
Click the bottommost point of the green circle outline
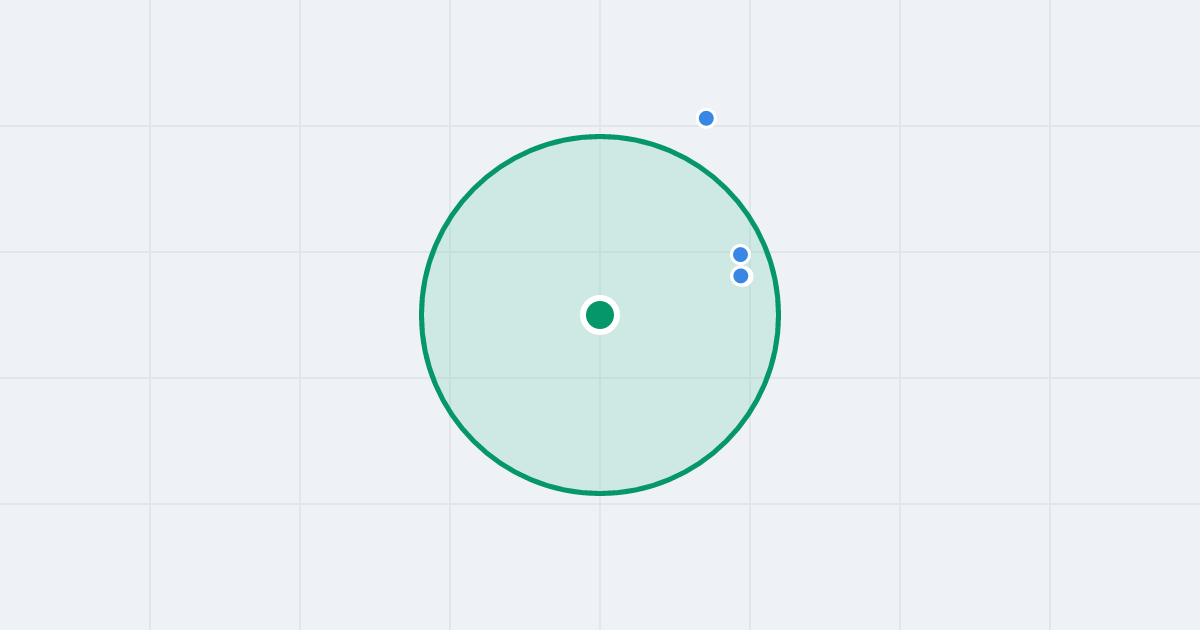[600, 493]
